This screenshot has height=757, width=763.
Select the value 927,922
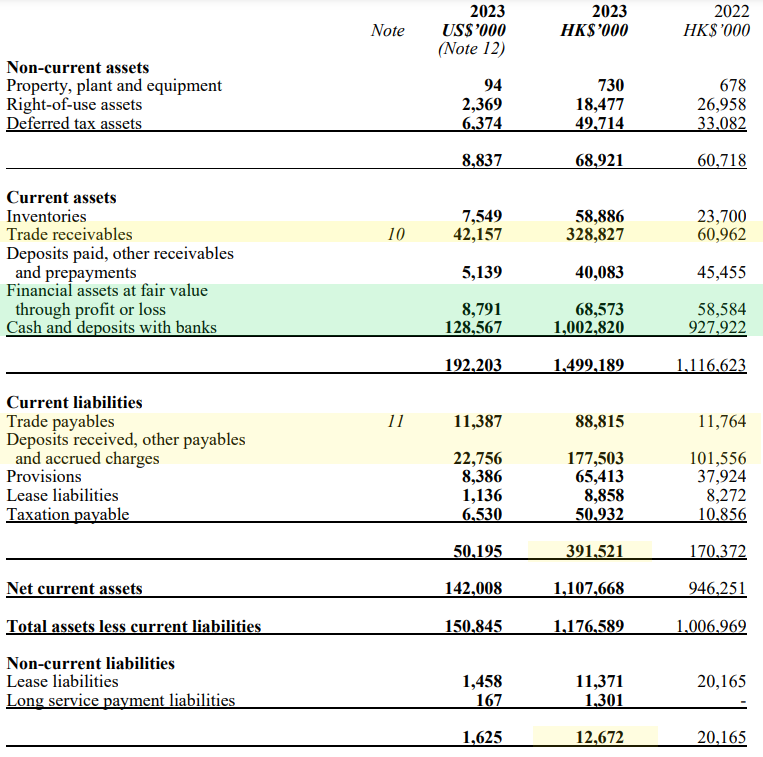(717, 327)
